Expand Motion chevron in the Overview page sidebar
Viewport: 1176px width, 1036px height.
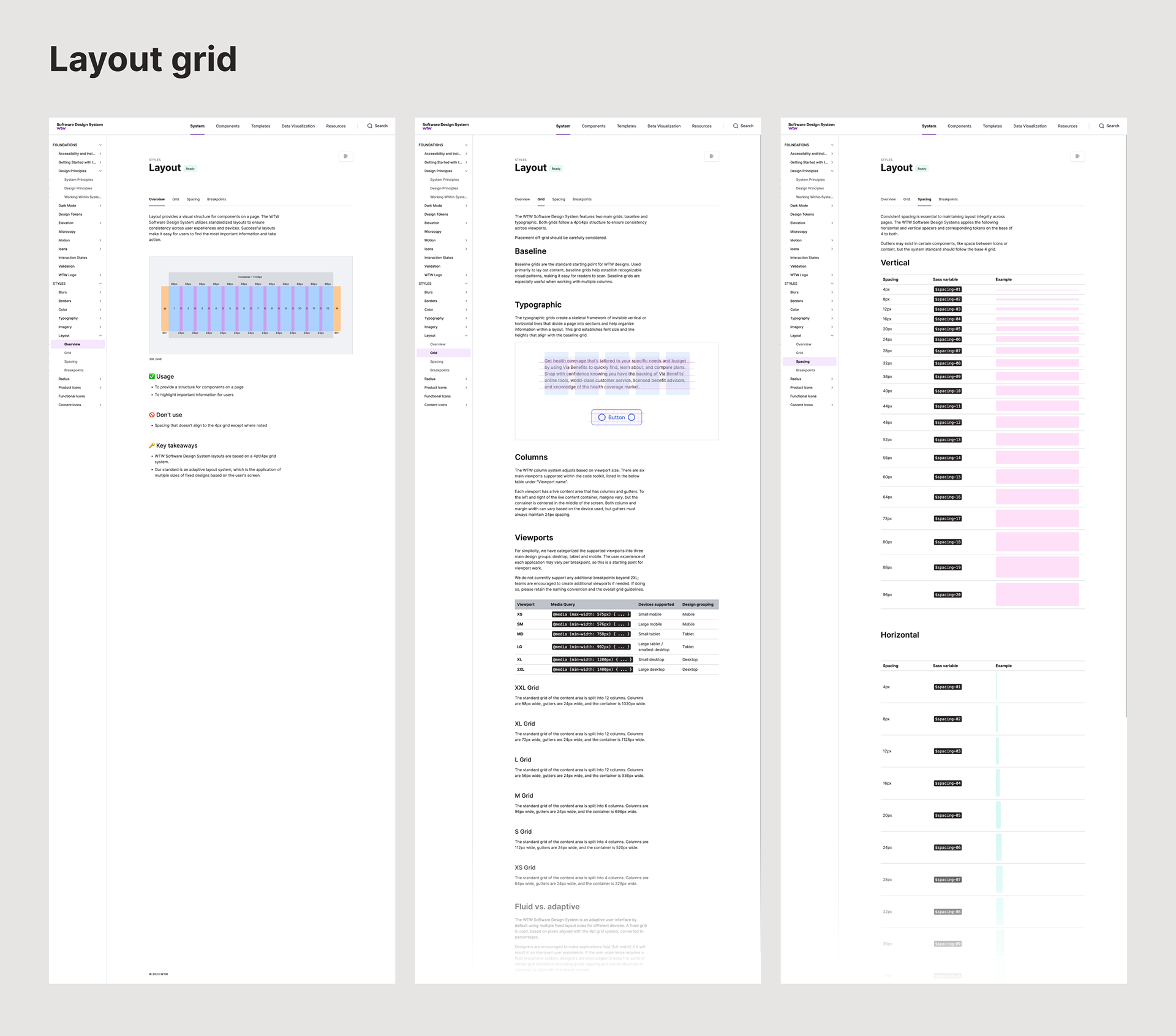point(100,240)
